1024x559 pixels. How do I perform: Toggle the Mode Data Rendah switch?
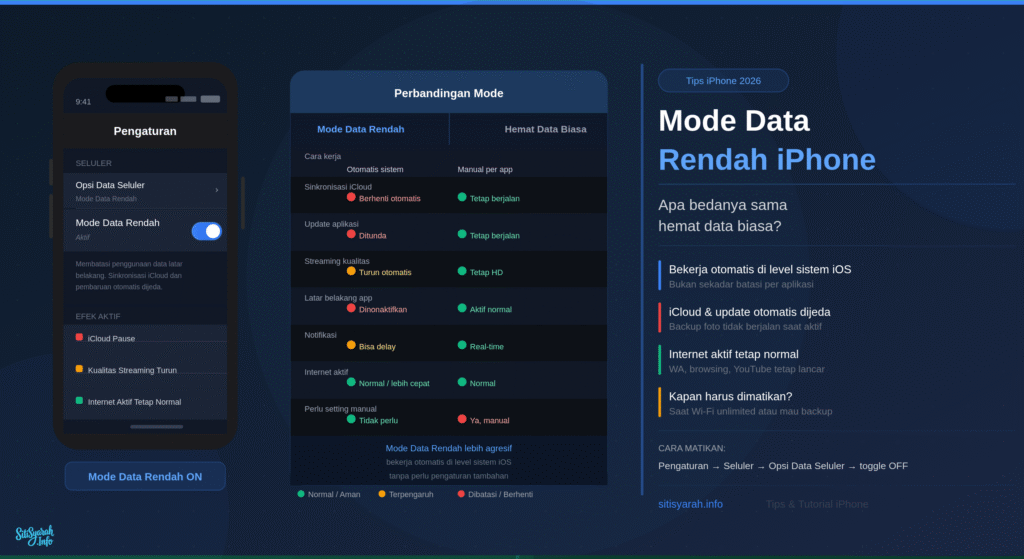(206, 231)
